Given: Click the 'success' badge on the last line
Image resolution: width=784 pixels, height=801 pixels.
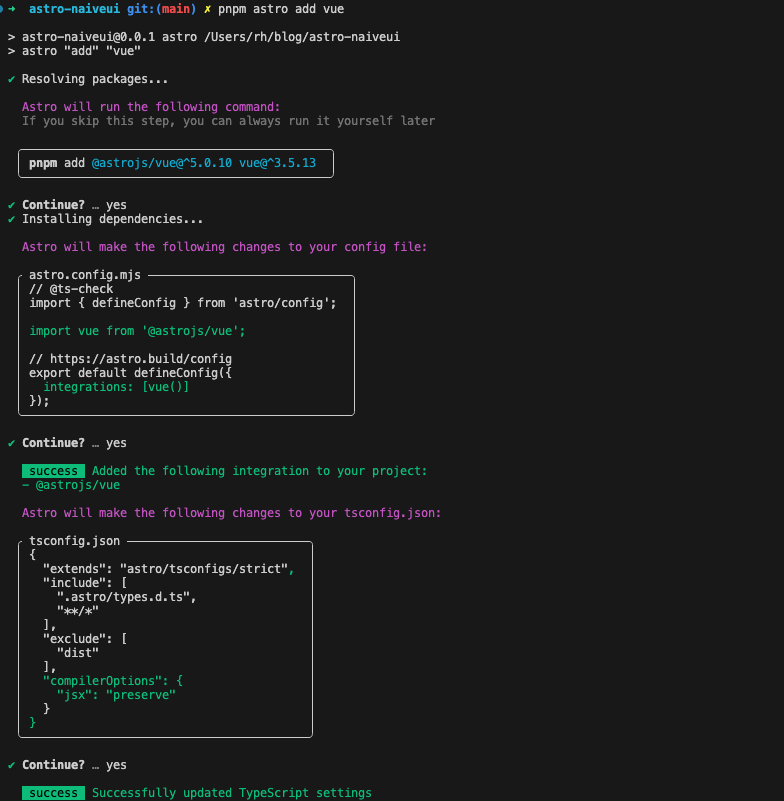Looking at the screenshot, I should [x=53, y=793].
